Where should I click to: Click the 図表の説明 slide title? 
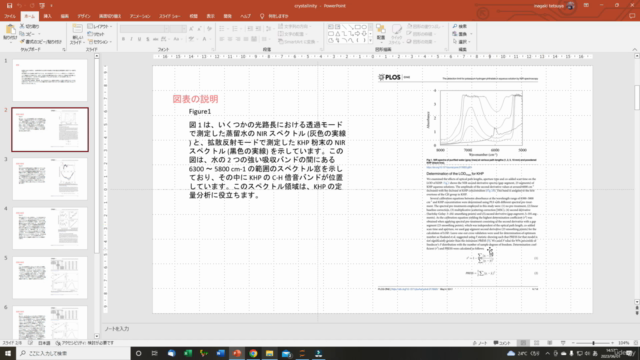[x=196, y=99]
